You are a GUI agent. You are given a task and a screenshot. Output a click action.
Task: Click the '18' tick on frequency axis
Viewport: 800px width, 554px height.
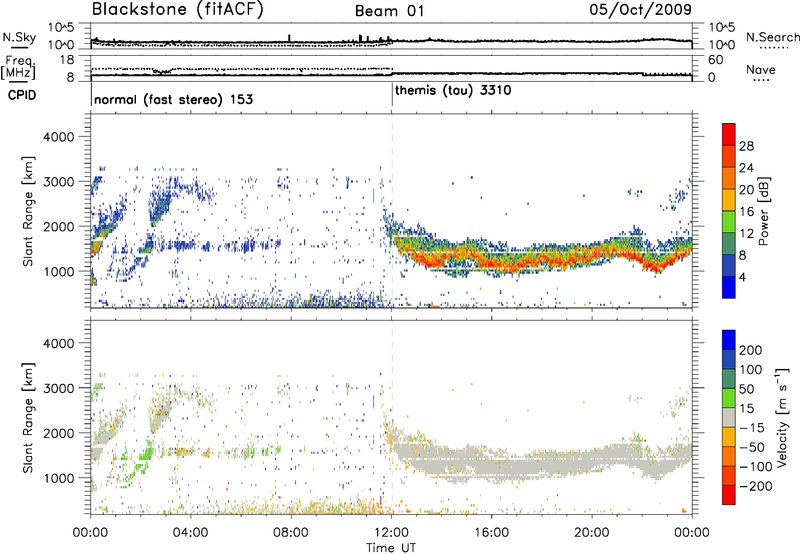tap(67, 60)
